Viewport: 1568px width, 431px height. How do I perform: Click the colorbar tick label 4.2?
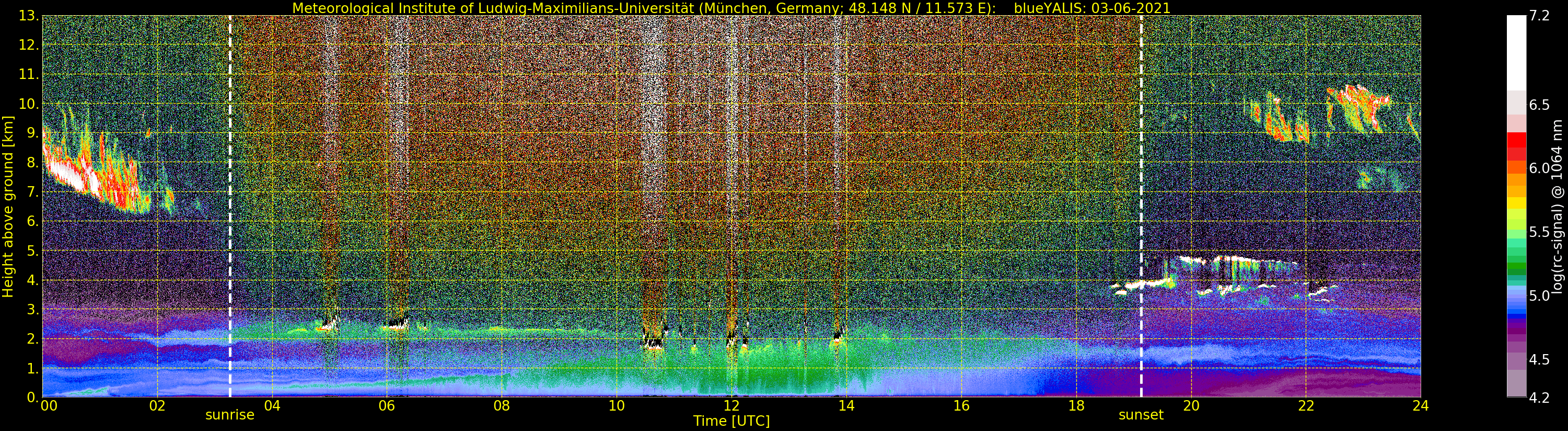[x=1539, y=398]
